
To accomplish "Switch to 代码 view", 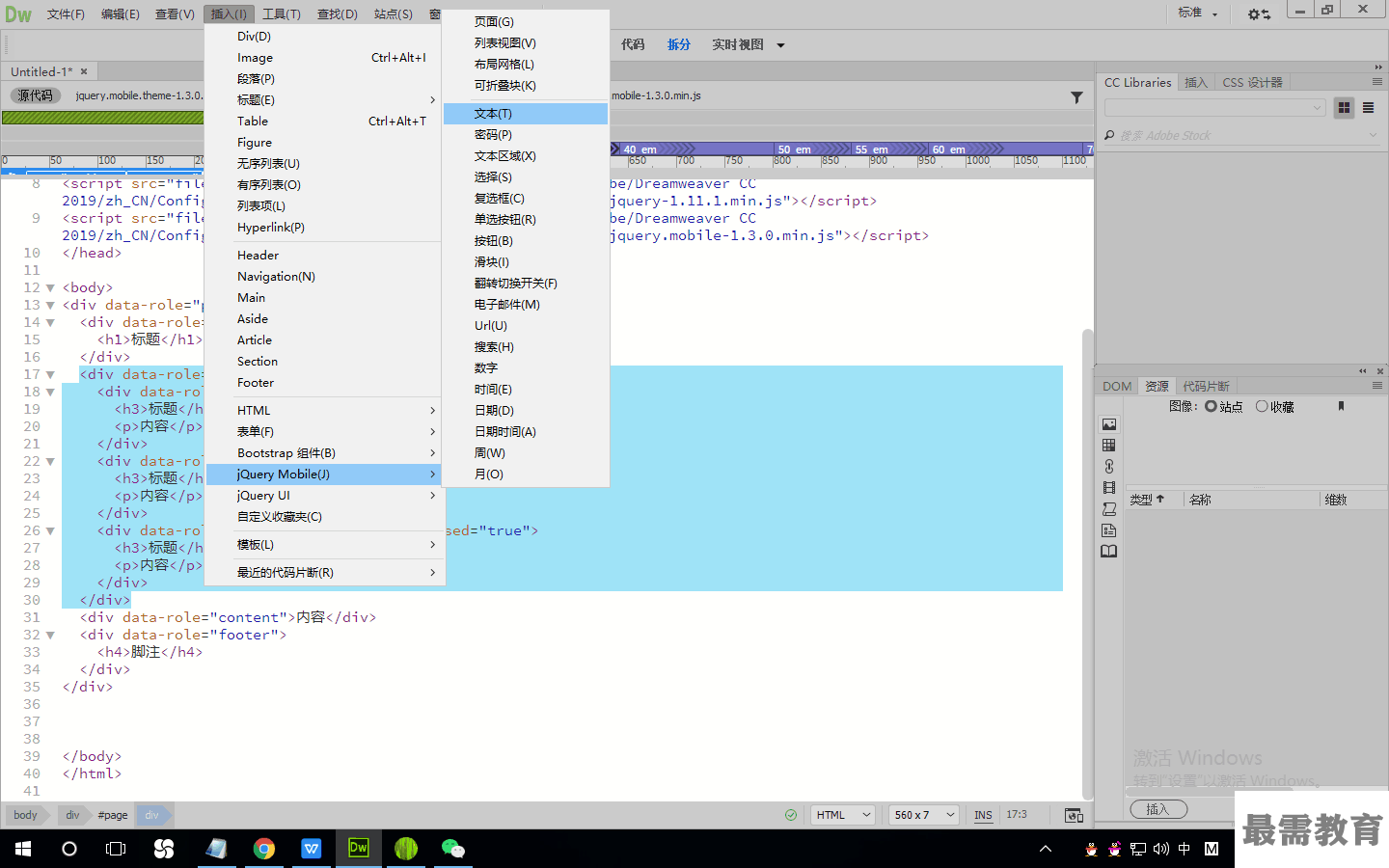I will click(633, 45).
